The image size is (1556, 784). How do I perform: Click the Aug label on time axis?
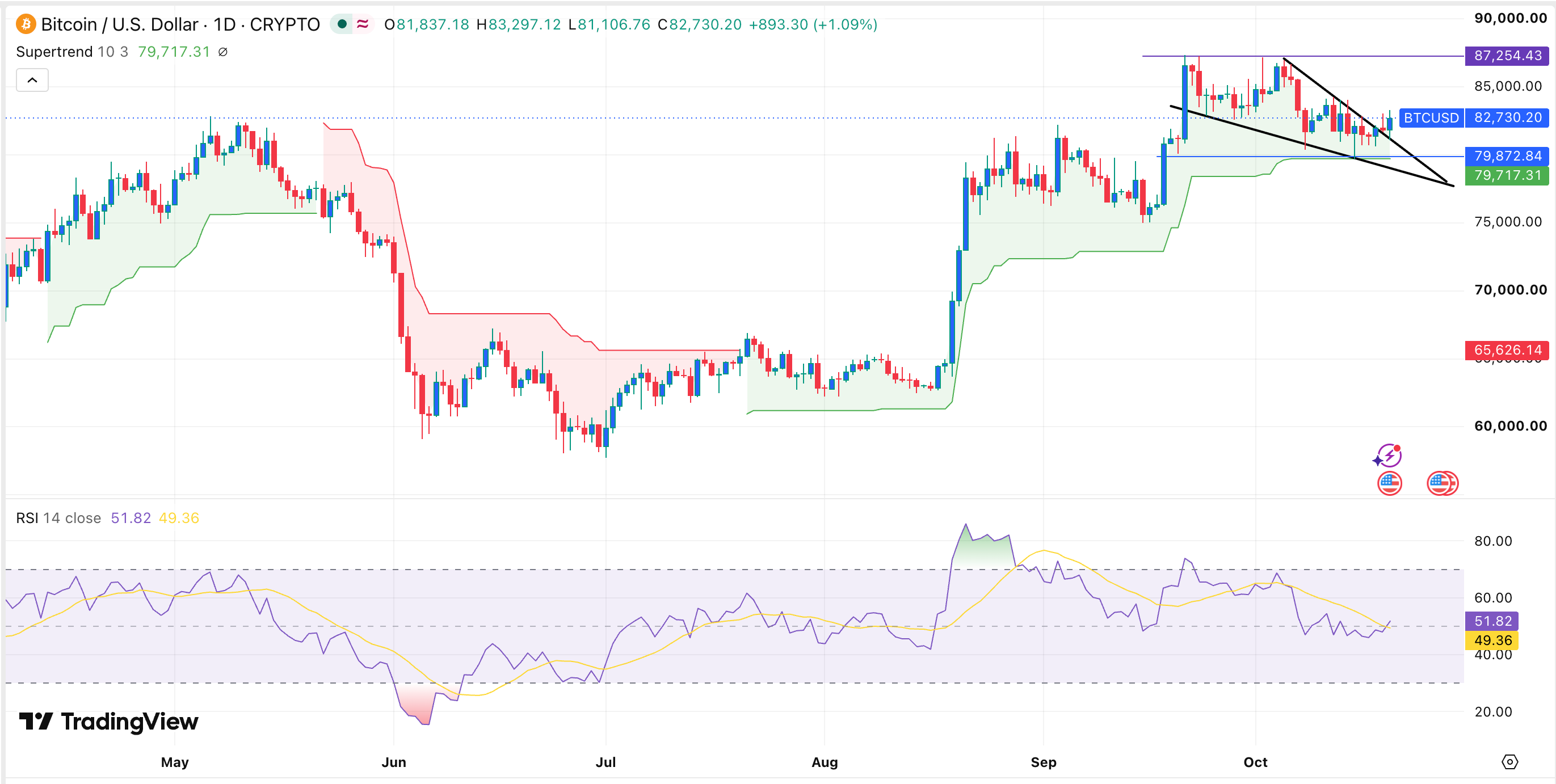(825, 762)
